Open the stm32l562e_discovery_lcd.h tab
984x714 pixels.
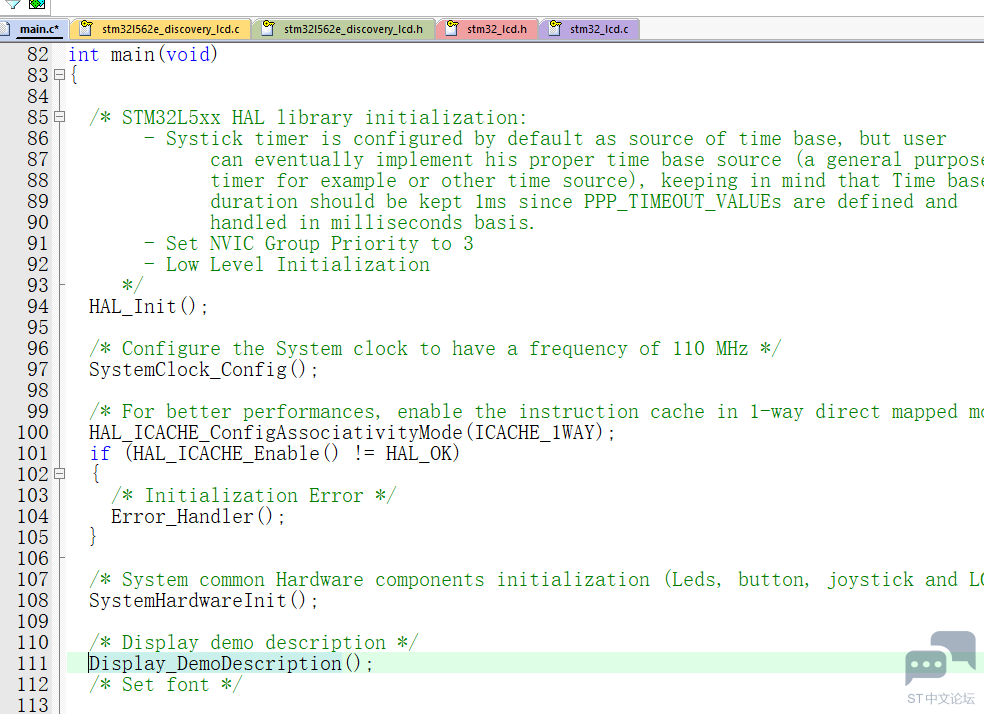(x=344, y=29)
